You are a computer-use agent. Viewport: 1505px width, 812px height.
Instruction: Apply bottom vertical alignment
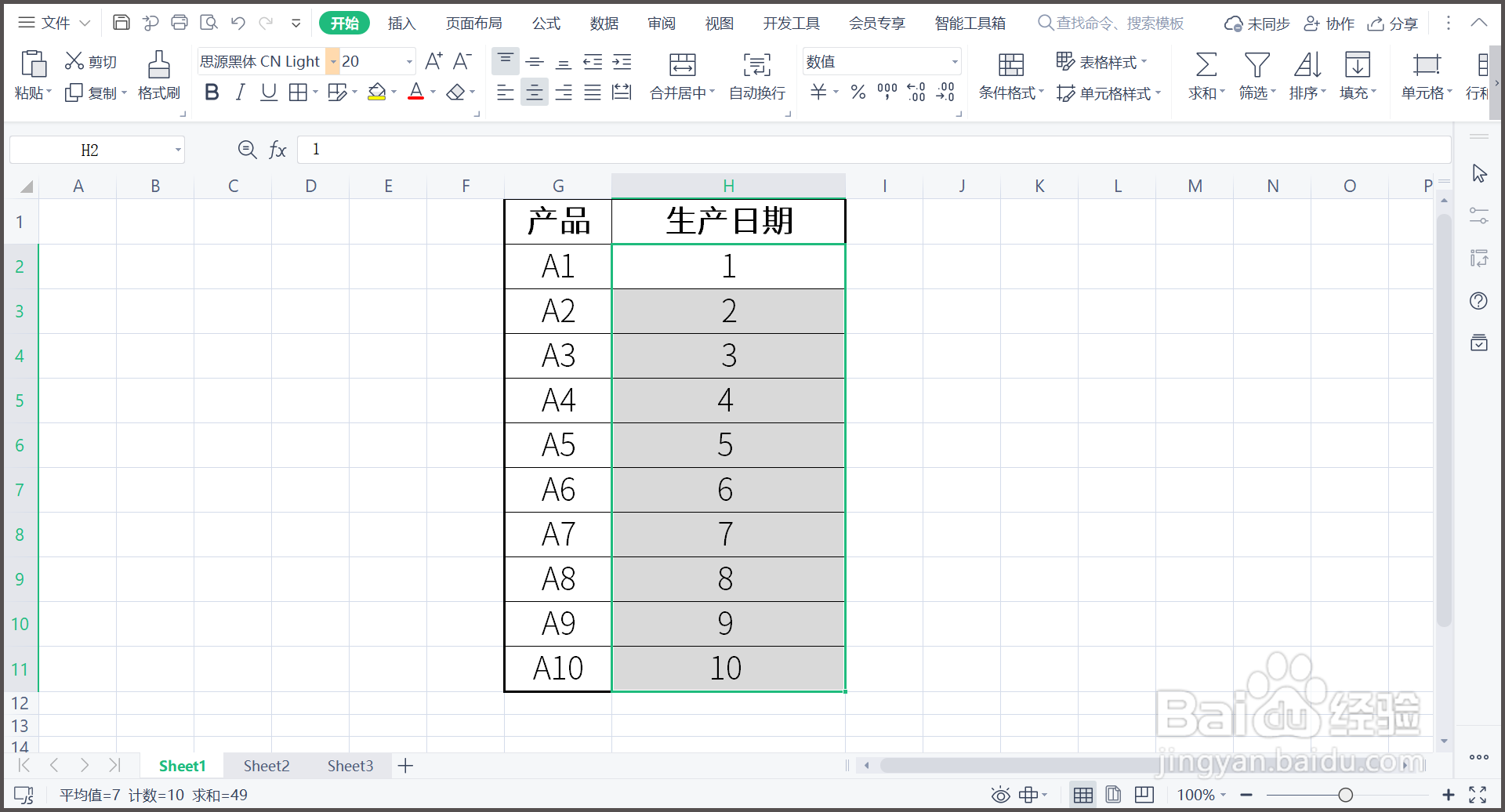coord(564,61)
